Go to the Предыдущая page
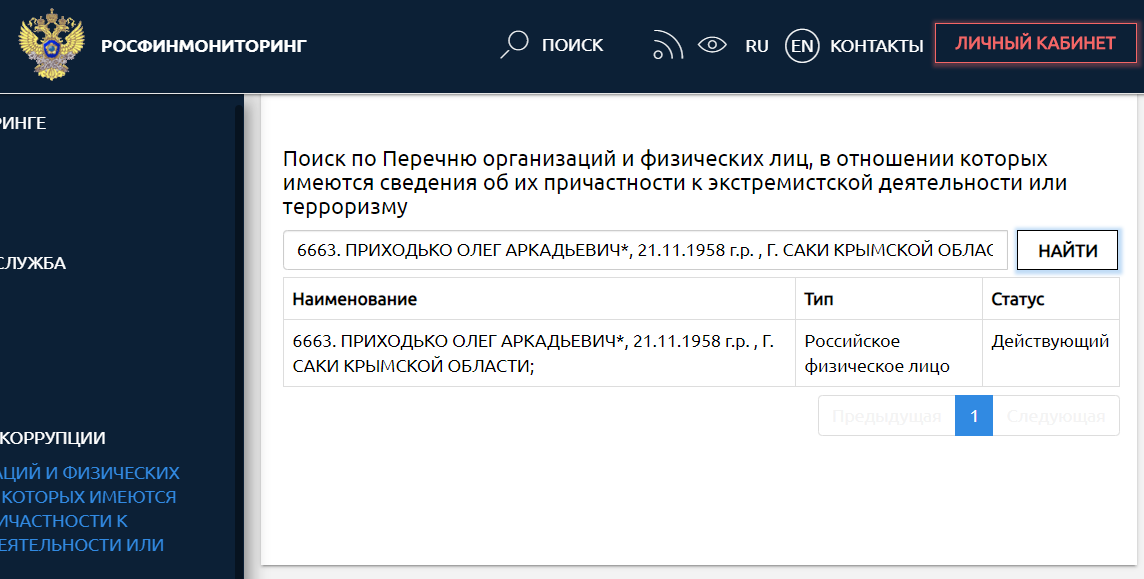 click(886, 416)
